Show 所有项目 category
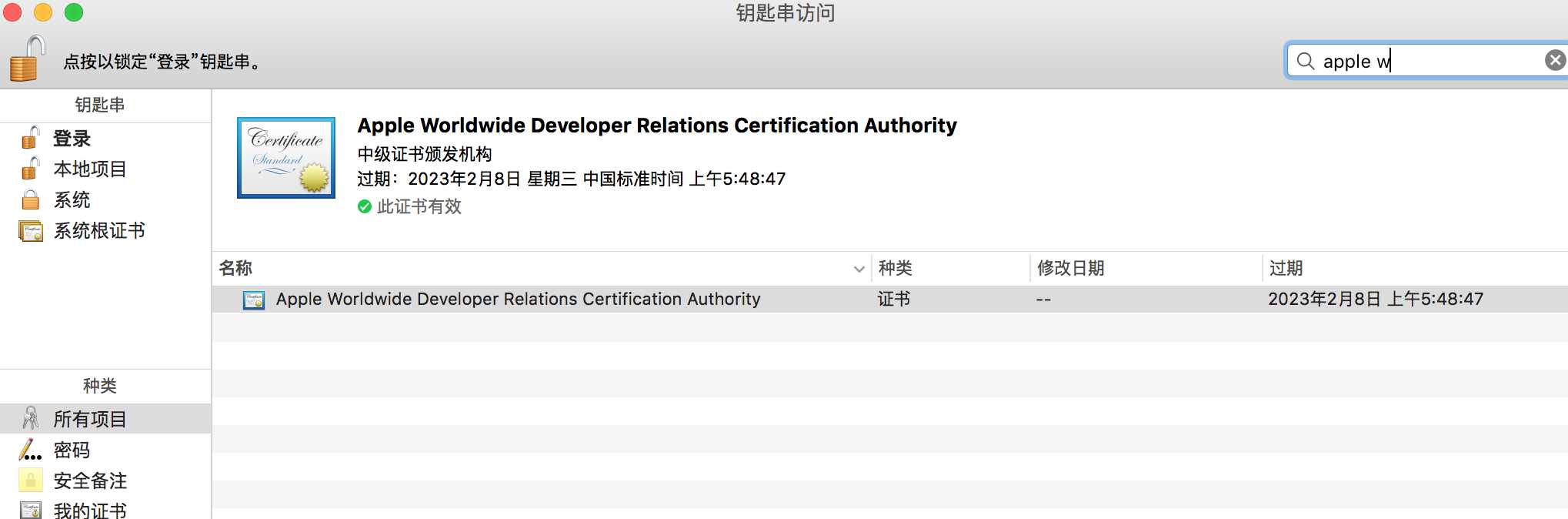This screenshot has width=1568, height=519. coord(105,419)
